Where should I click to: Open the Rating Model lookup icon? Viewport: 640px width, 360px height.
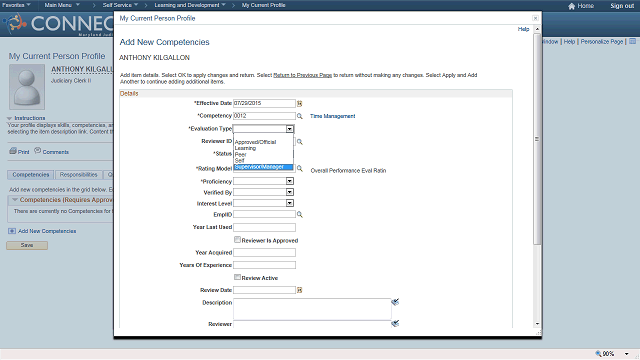tap(300, 169)
